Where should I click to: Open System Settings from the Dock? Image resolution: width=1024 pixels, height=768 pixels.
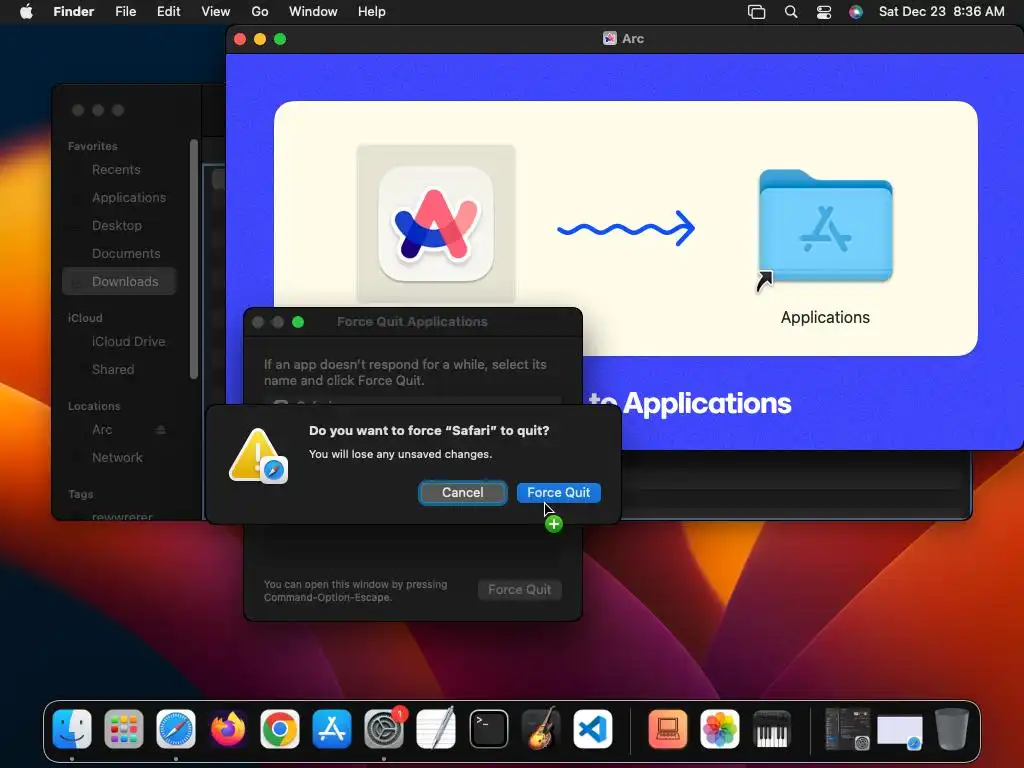pos(384,728)
